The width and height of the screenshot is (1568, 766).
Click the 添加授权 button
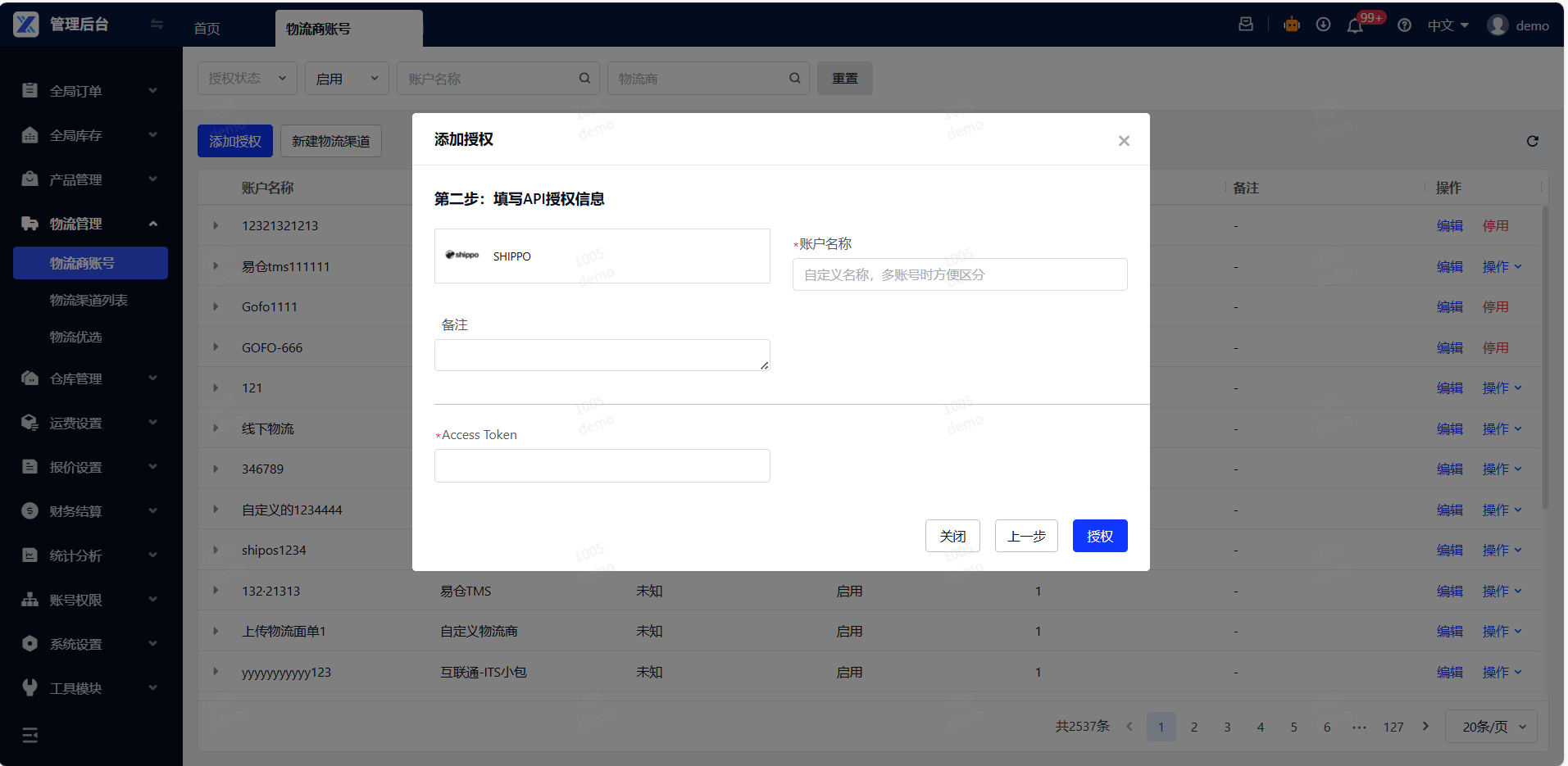point(235,141)
